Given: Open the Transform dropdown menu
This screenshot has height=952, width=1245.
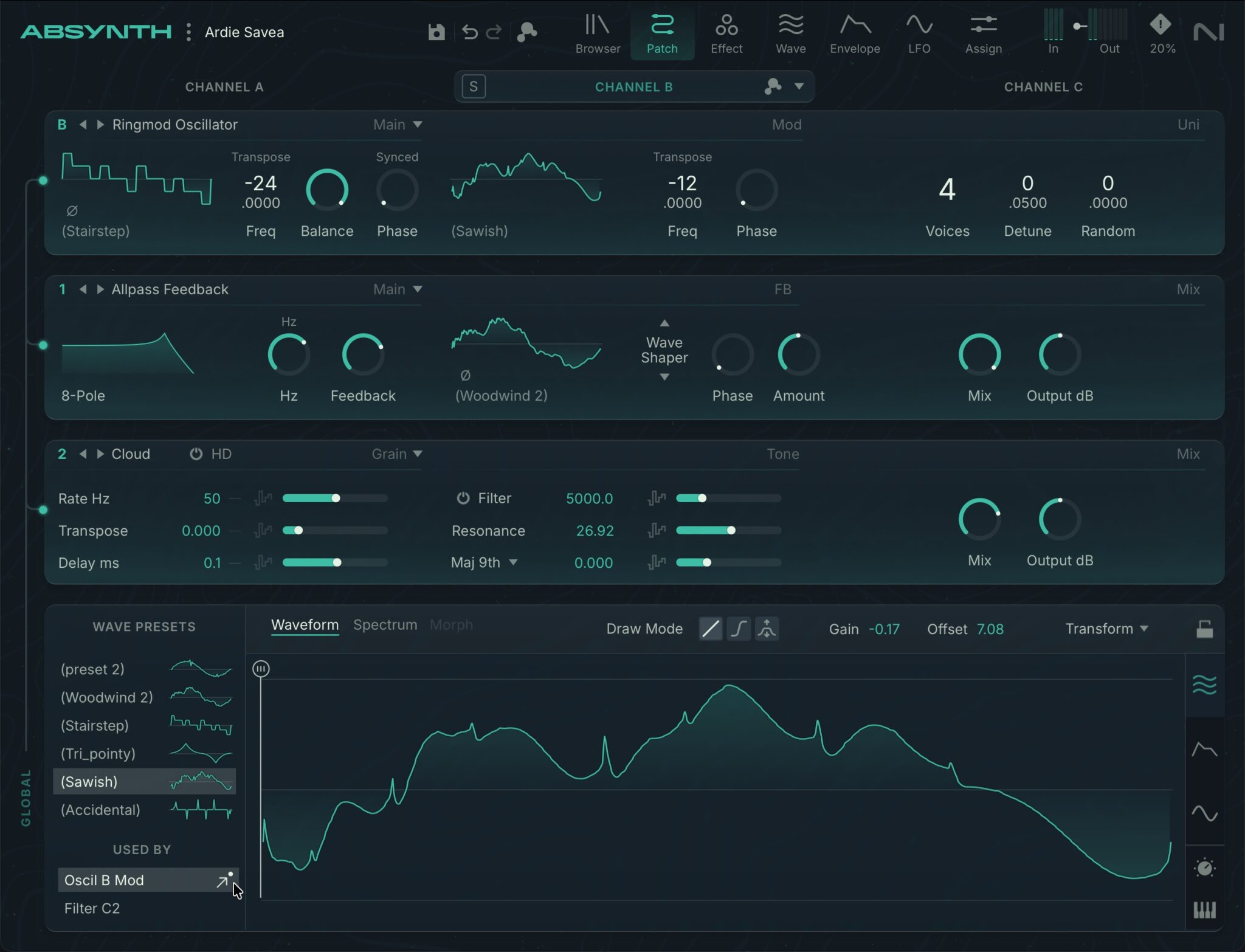Looking at the screenshot, I should pos(1106,629).
